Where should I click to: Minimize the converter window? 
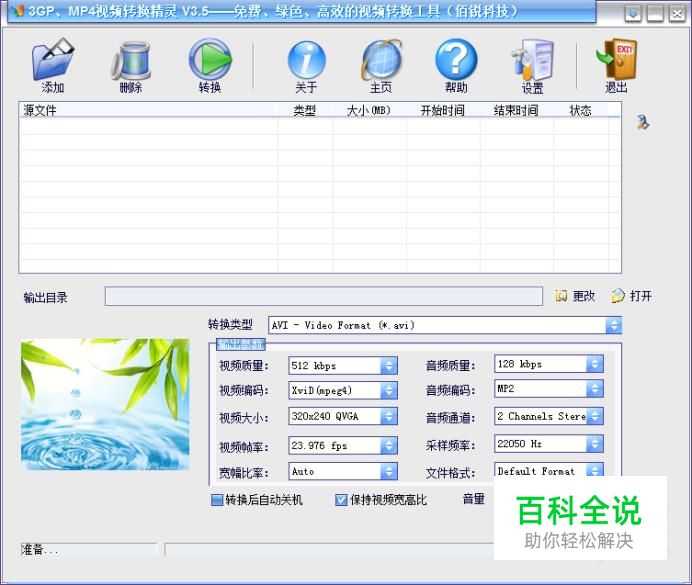(655, 14)
